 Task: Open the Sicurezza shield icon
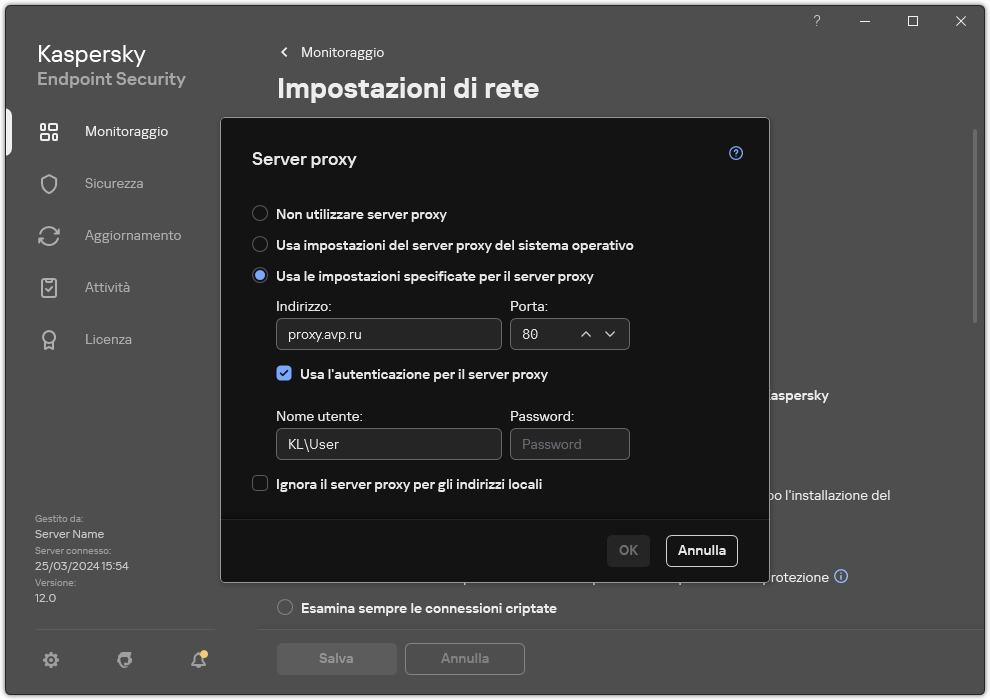pos(49,183)
